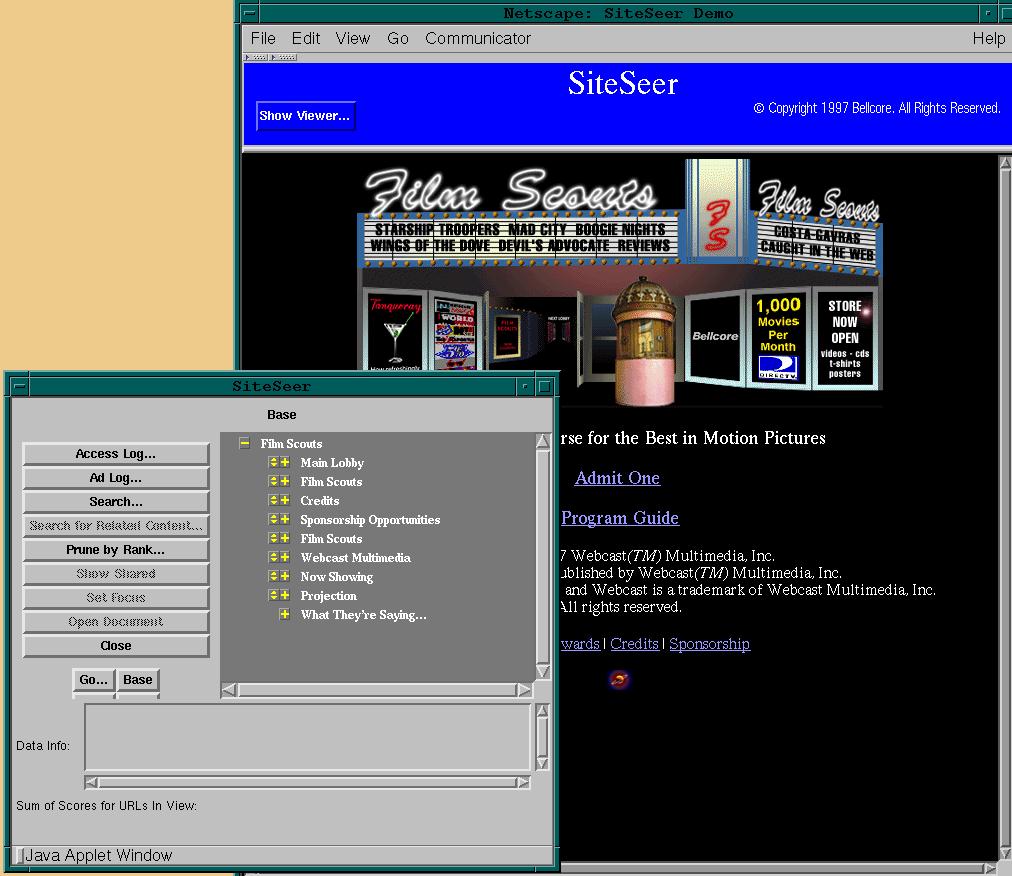This screenshot has width=1012, height=876.
Task: Click the Search... button
Action: 116,502
